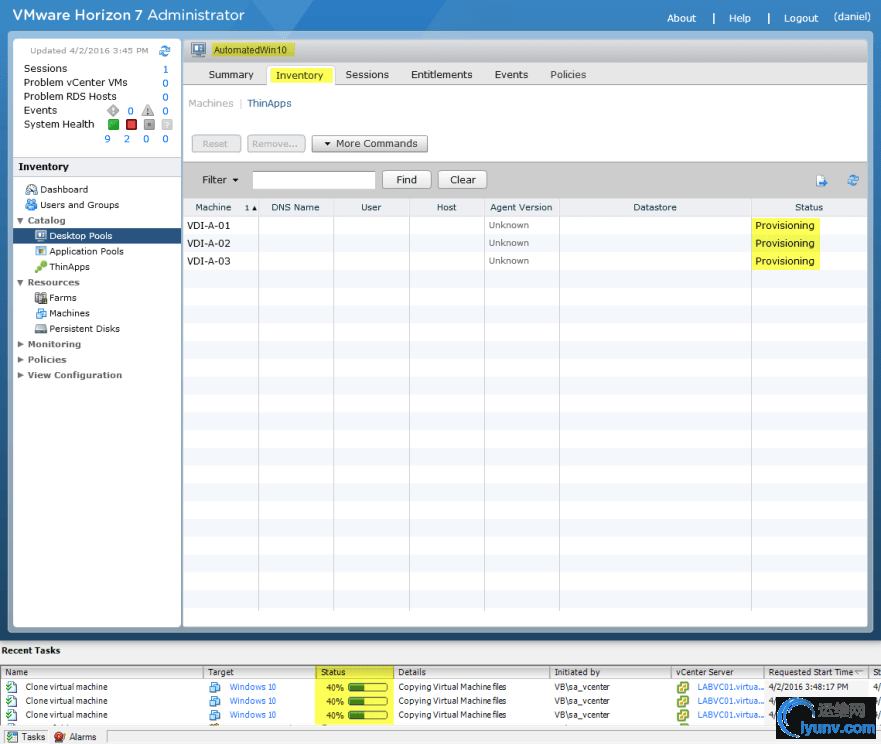Image resolution: width=881 pixels, height=744 pixels.
Task: Click the Desktop Pools icon
Action: (41, 235)
